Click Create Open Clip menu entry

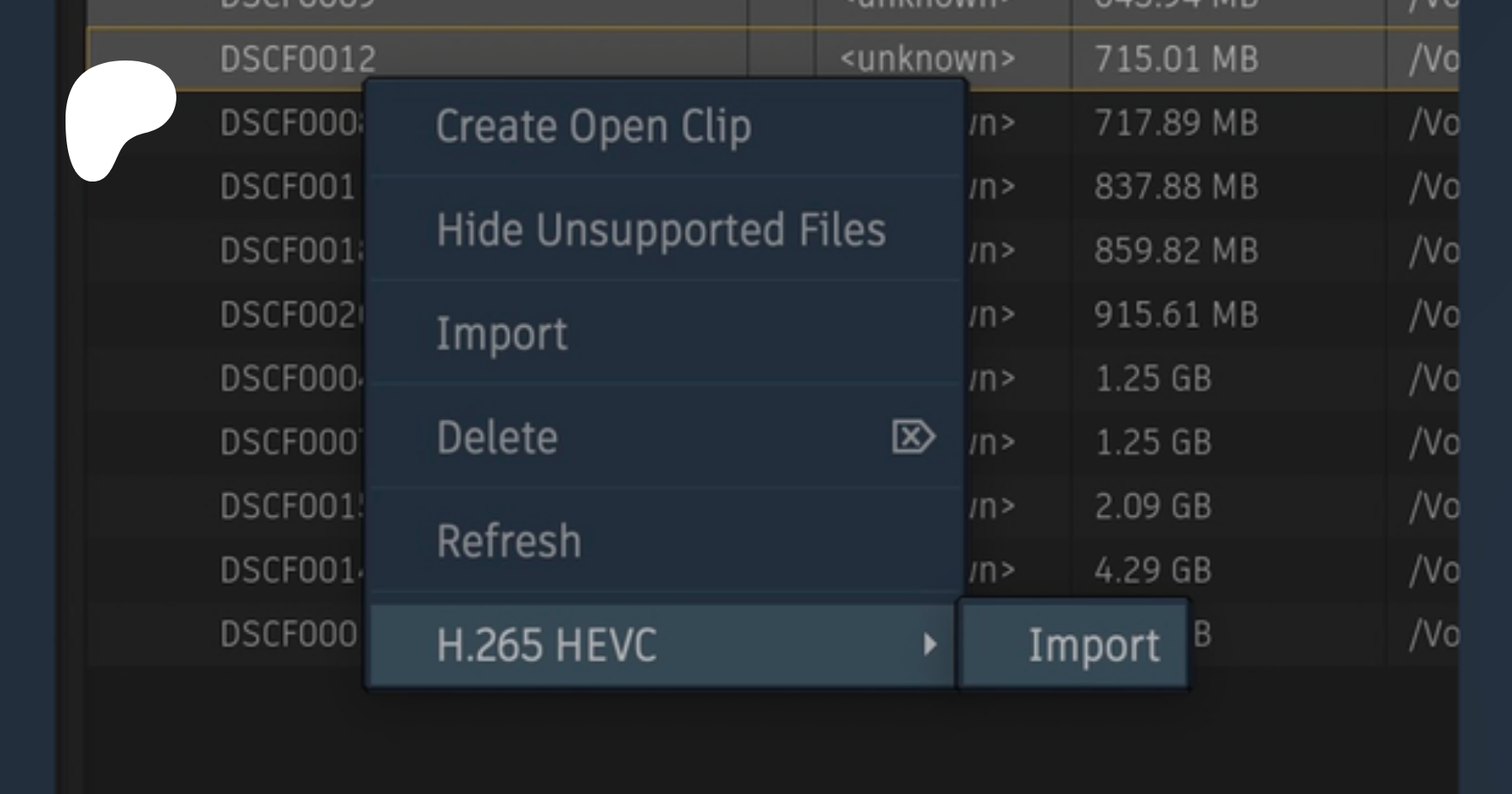point(593,127)
